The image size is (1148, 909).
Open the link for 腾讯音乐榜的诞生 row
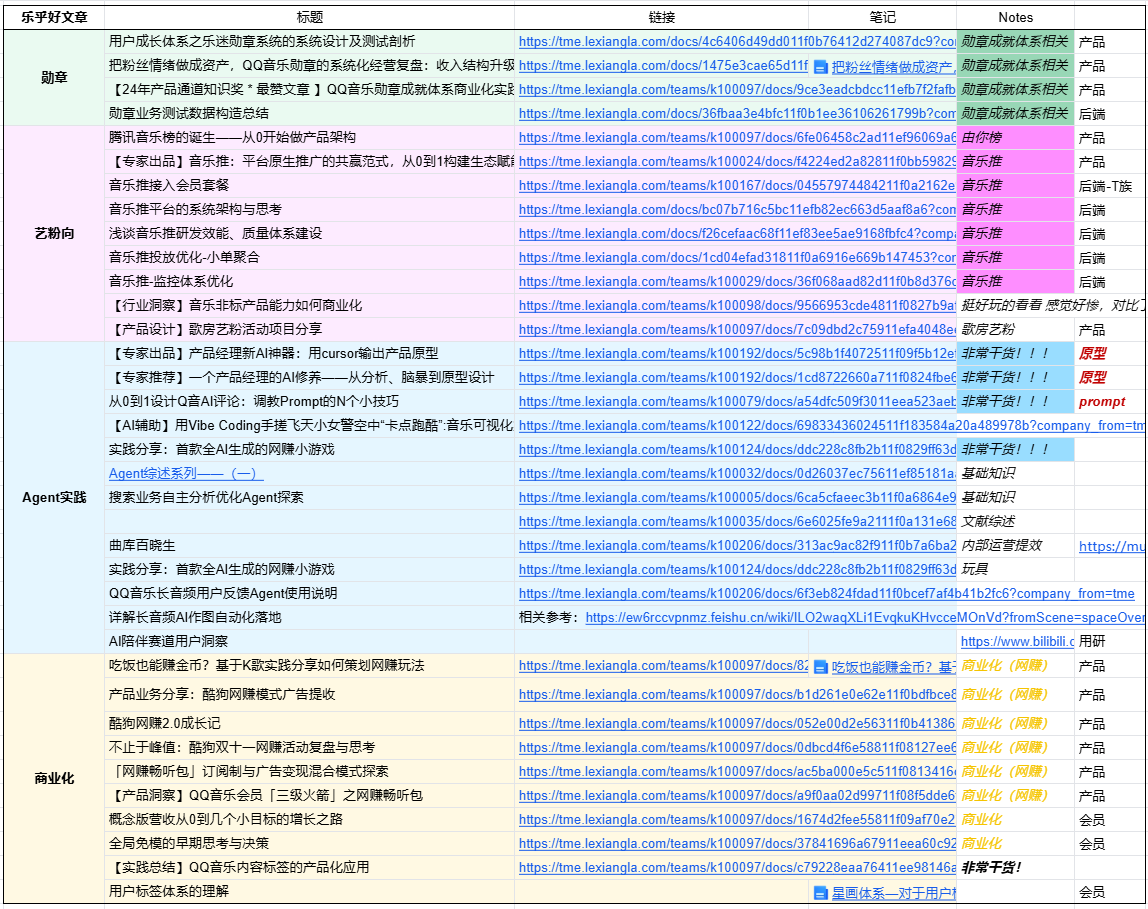tap(737, 138)
